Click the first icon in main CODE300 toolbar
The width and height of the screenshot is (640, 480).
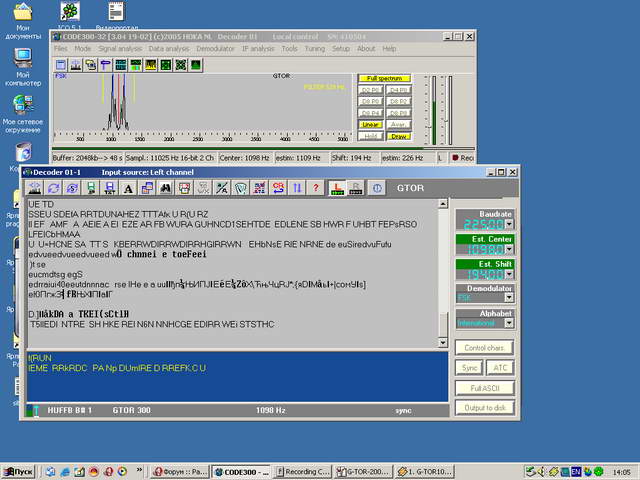click(x=59, y=64)
